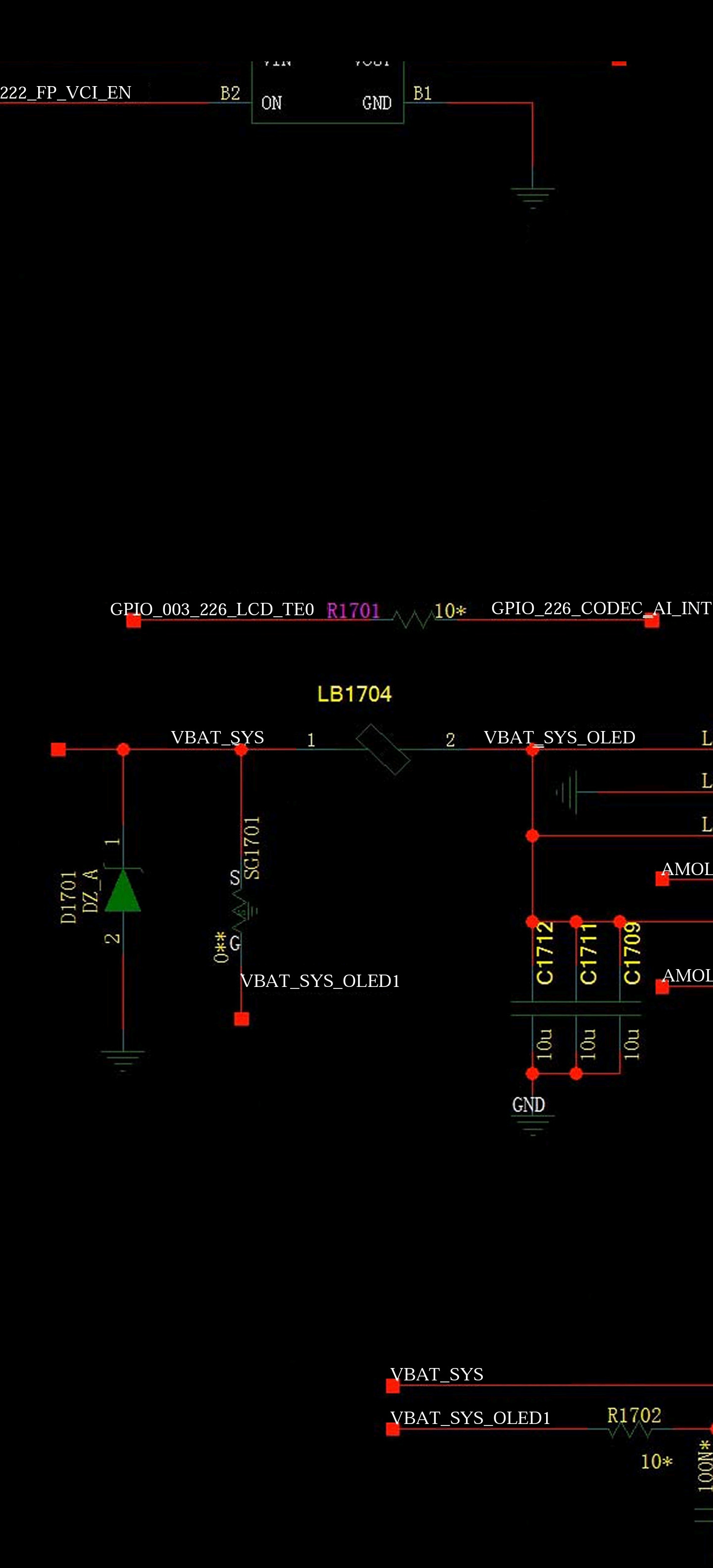Click the 10* value of R1701

[450, 611]
